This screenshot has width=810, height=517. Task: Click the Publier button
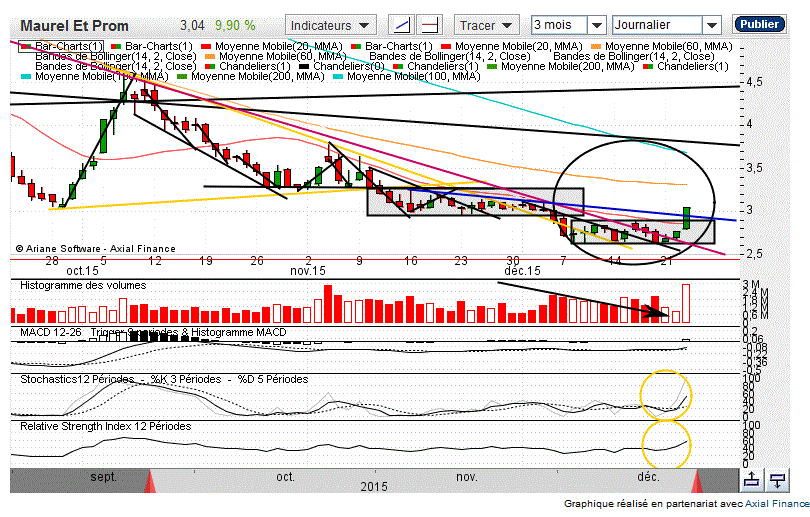[x=759, y=24]
